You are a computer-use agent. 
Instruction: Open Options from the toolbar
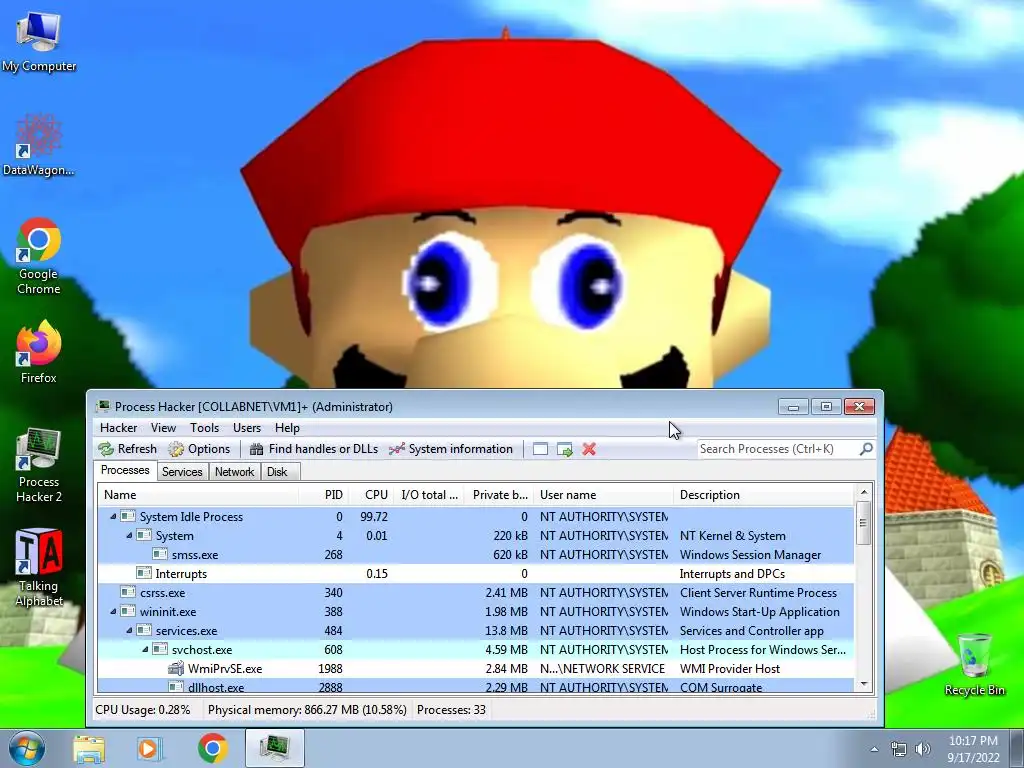coord(199,449)
